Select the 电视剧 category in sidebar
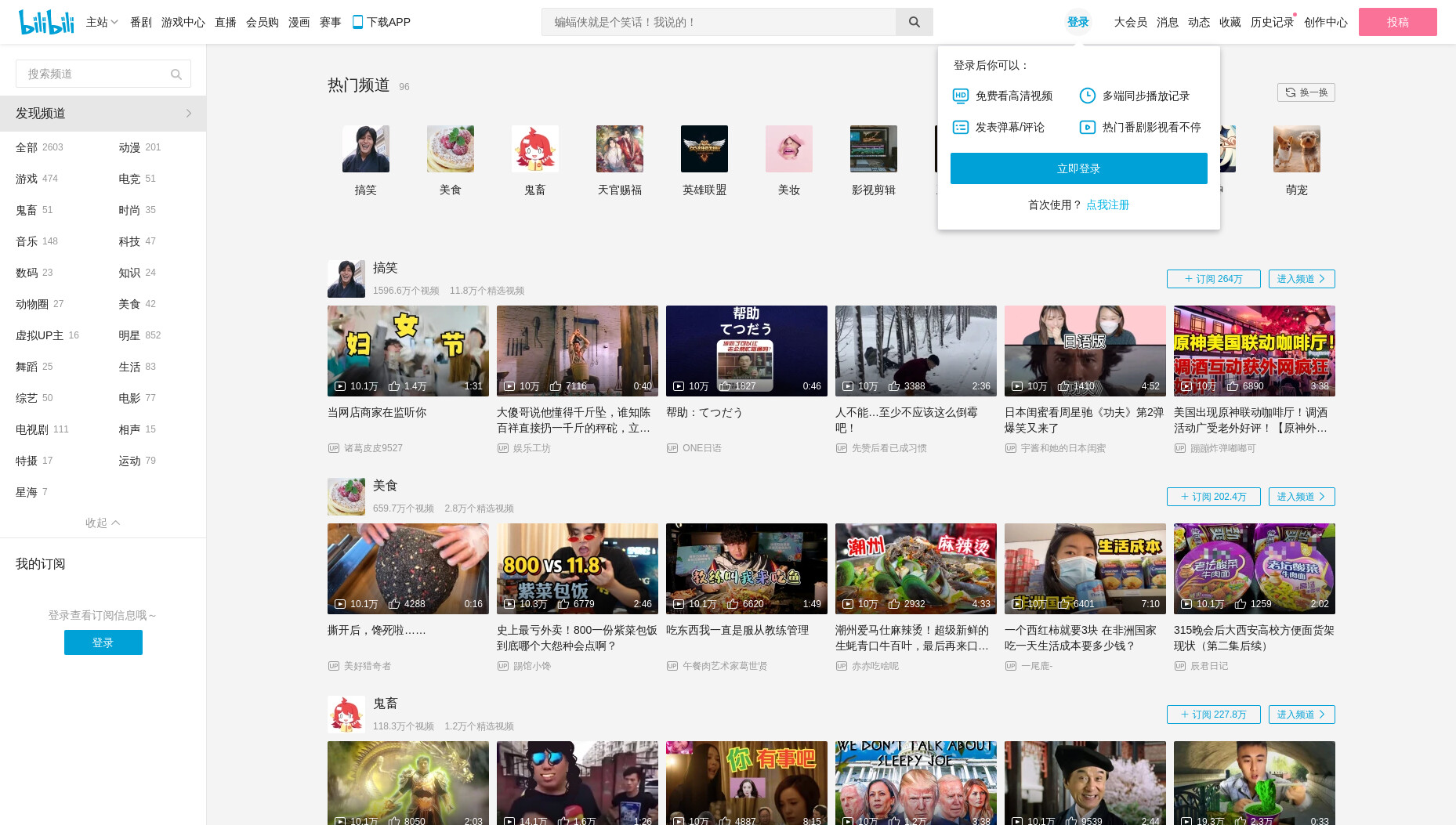1456x825 pixels. [42, 429]
